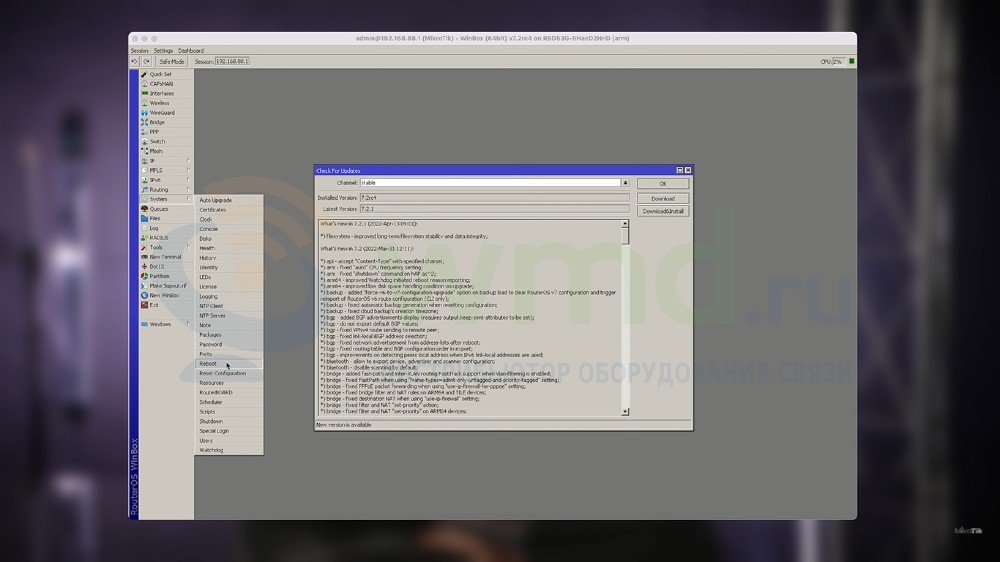Click the Download button

(663, 198)
